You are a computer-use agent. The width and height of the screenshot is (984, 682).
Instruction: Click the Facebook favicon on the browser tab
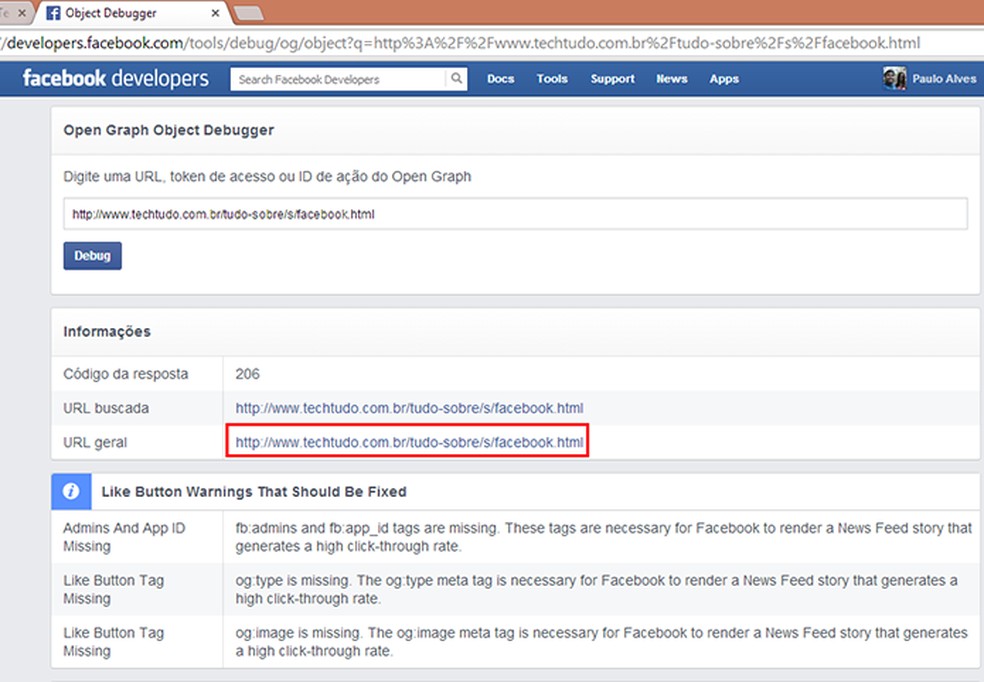(50, 14)
